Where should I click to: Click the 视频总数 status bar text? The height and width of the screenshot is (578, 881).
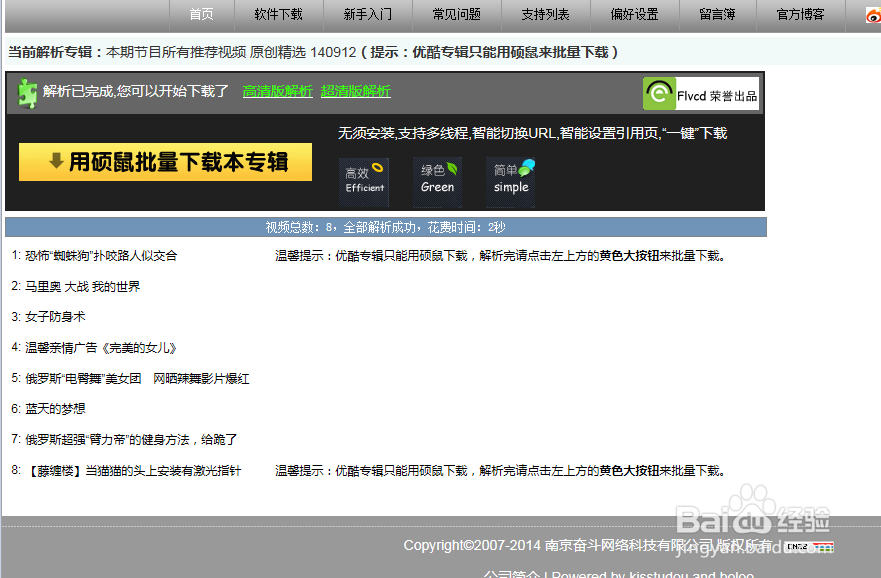385,227
